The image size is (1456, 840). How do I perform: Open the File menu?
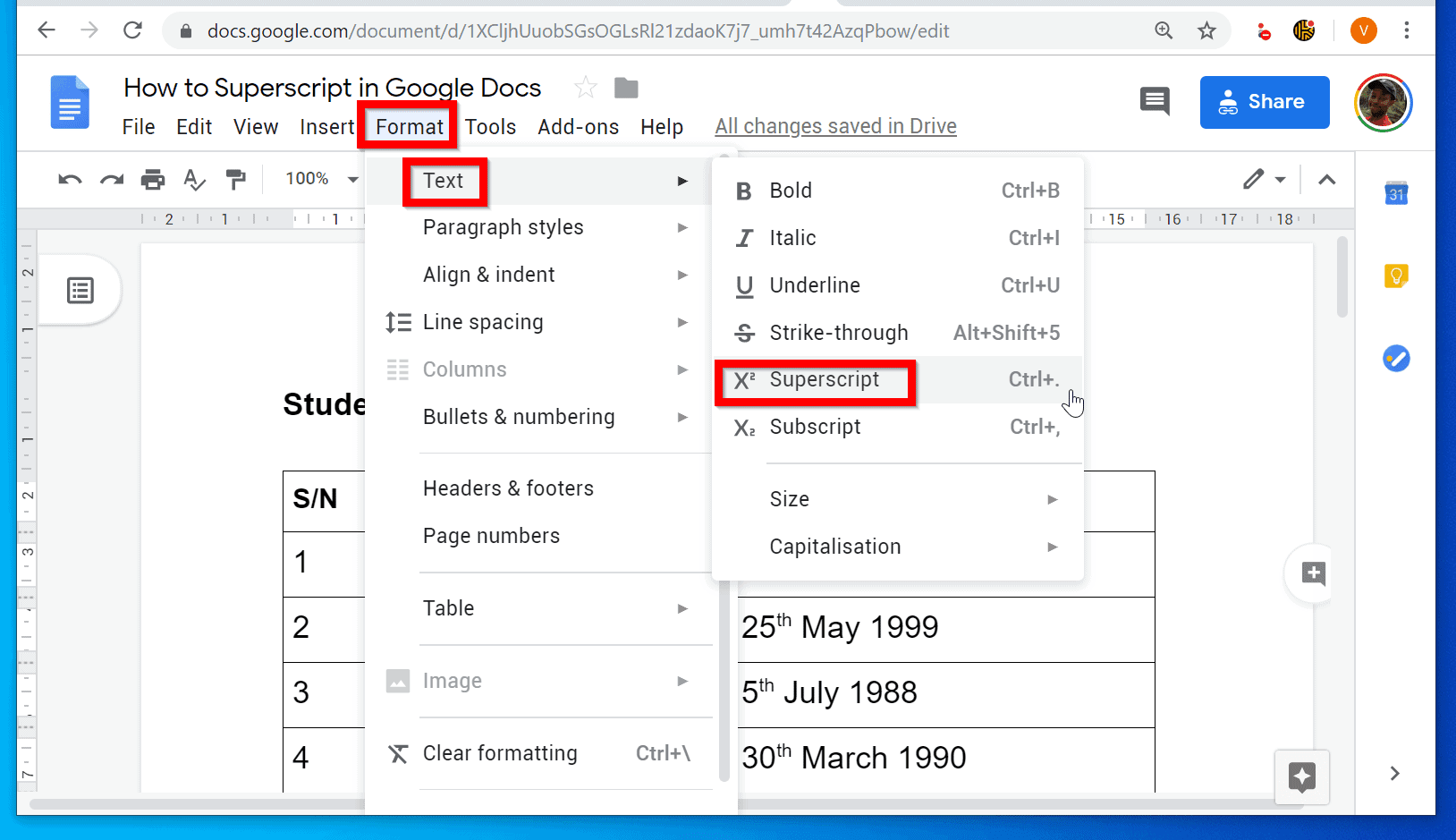click(x=139, y=127)
